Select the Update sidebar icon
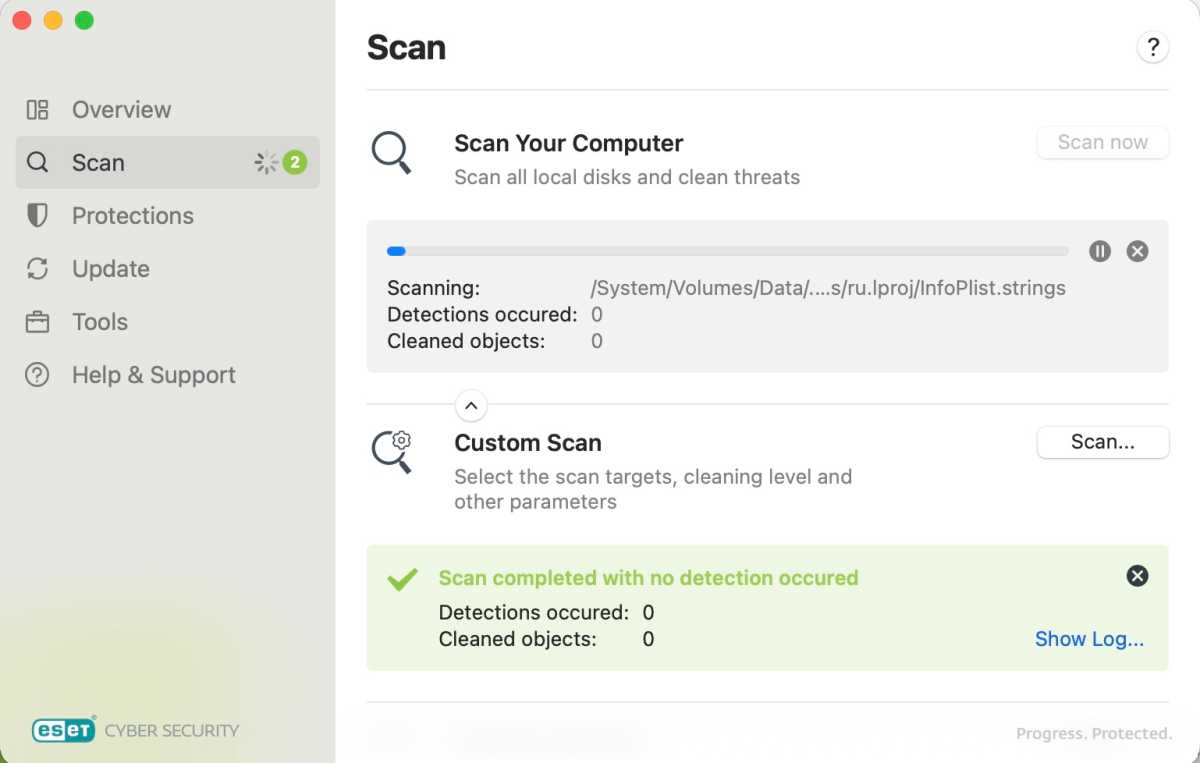The image size is (1200, 763). click(37, 268)
